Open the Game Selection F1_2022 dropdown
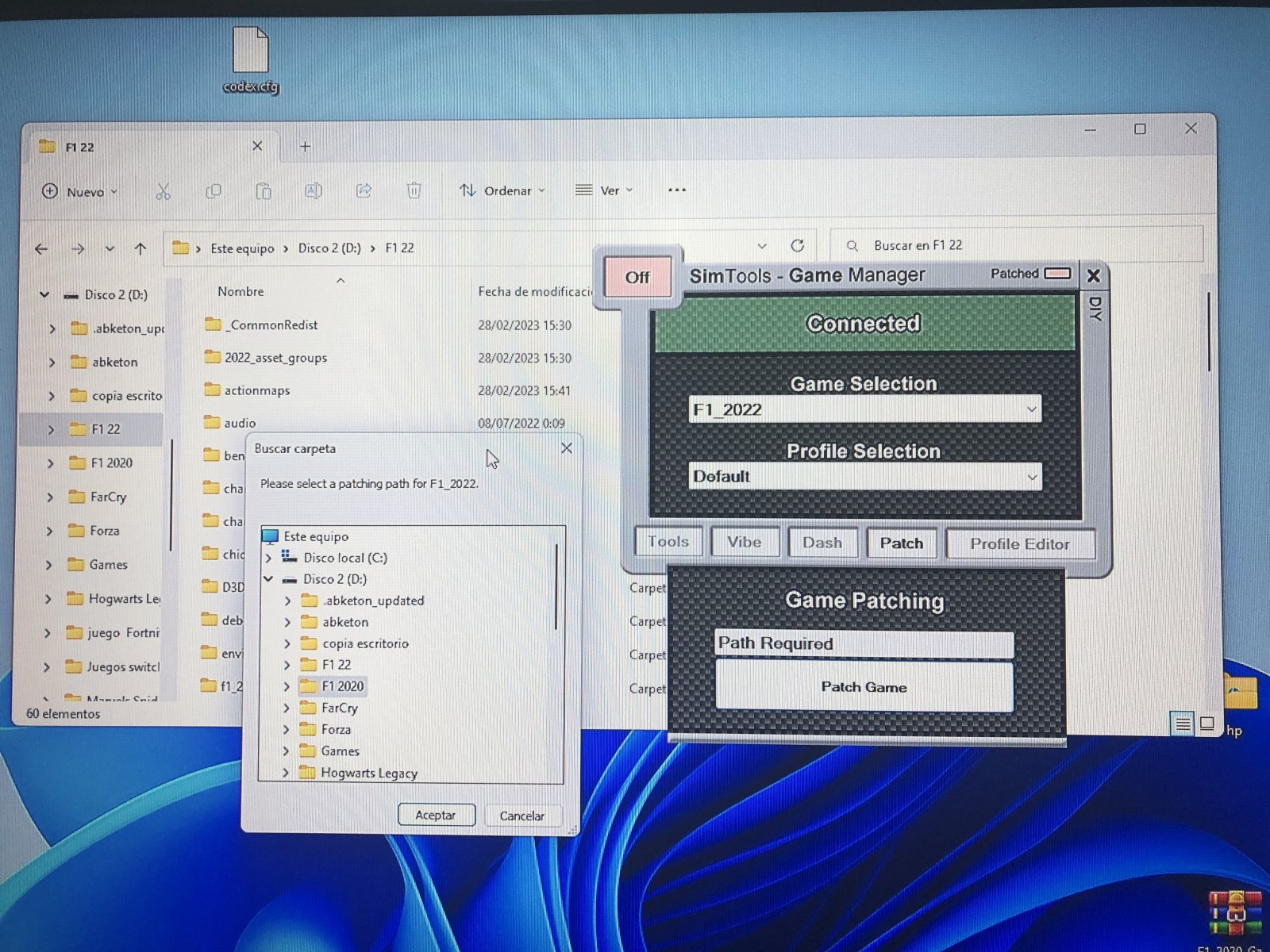Image resolution: width=1270 pixels, height=952 pixels. click(x=865, y=409)
